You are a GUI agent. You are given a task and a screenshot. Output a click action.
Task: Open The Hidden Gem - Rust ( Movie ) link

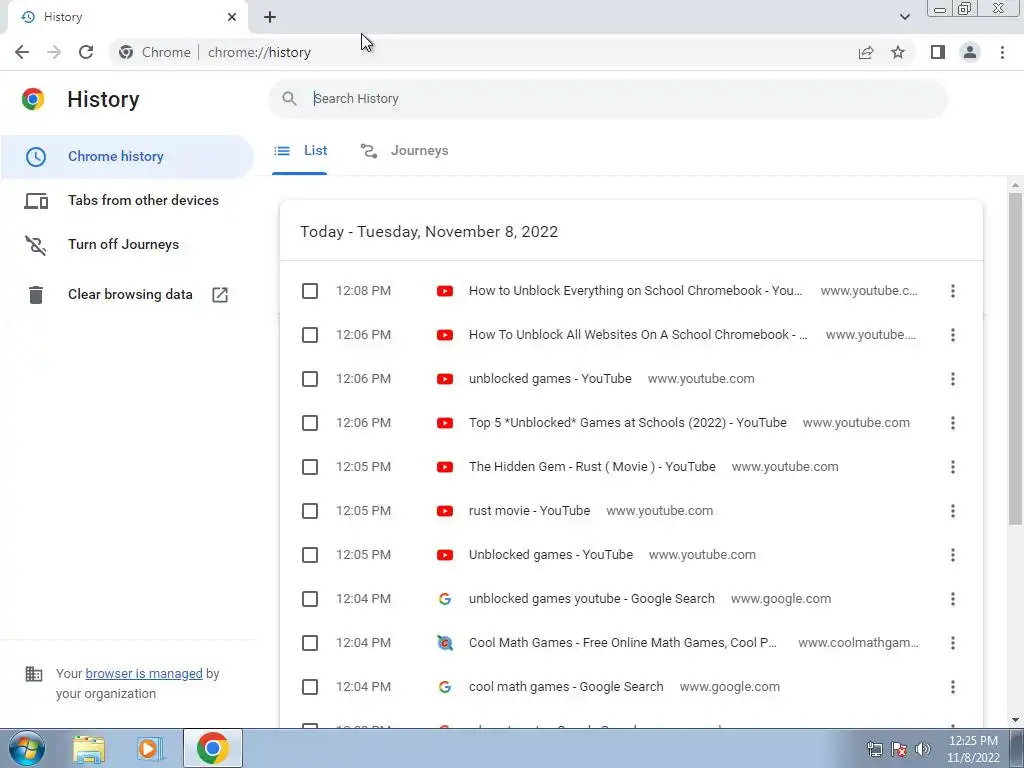click(592, 467)
